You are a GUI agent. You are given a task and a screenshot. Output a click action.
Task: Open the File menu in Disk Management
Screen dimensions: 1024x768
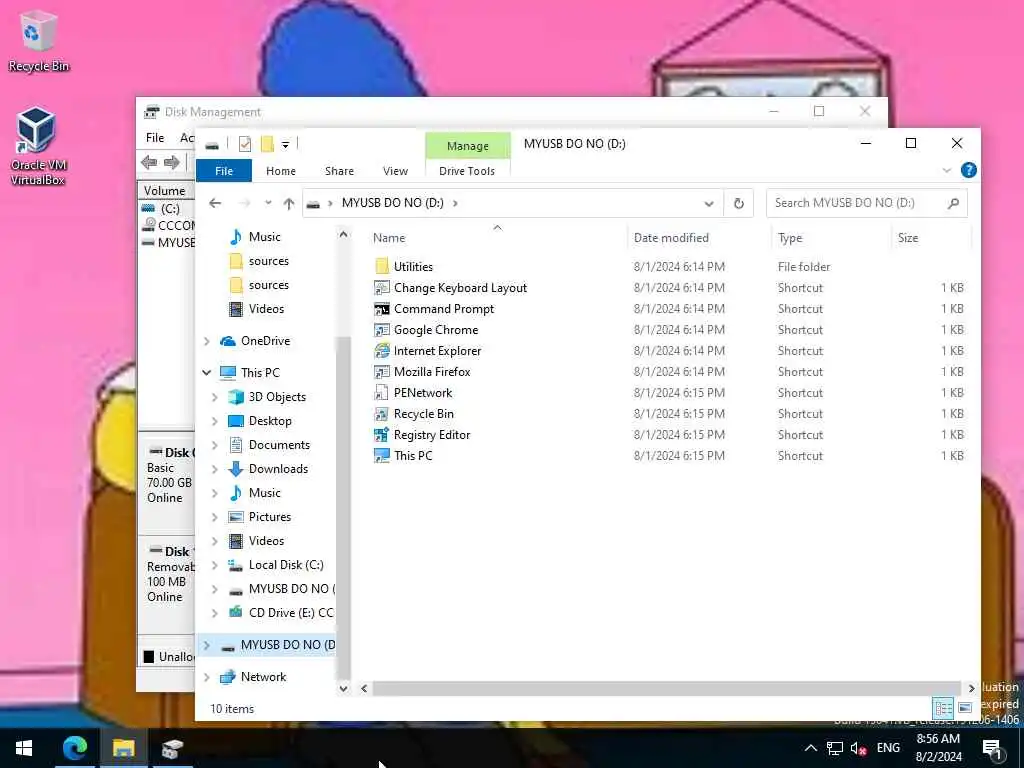(x=155, y=138)
